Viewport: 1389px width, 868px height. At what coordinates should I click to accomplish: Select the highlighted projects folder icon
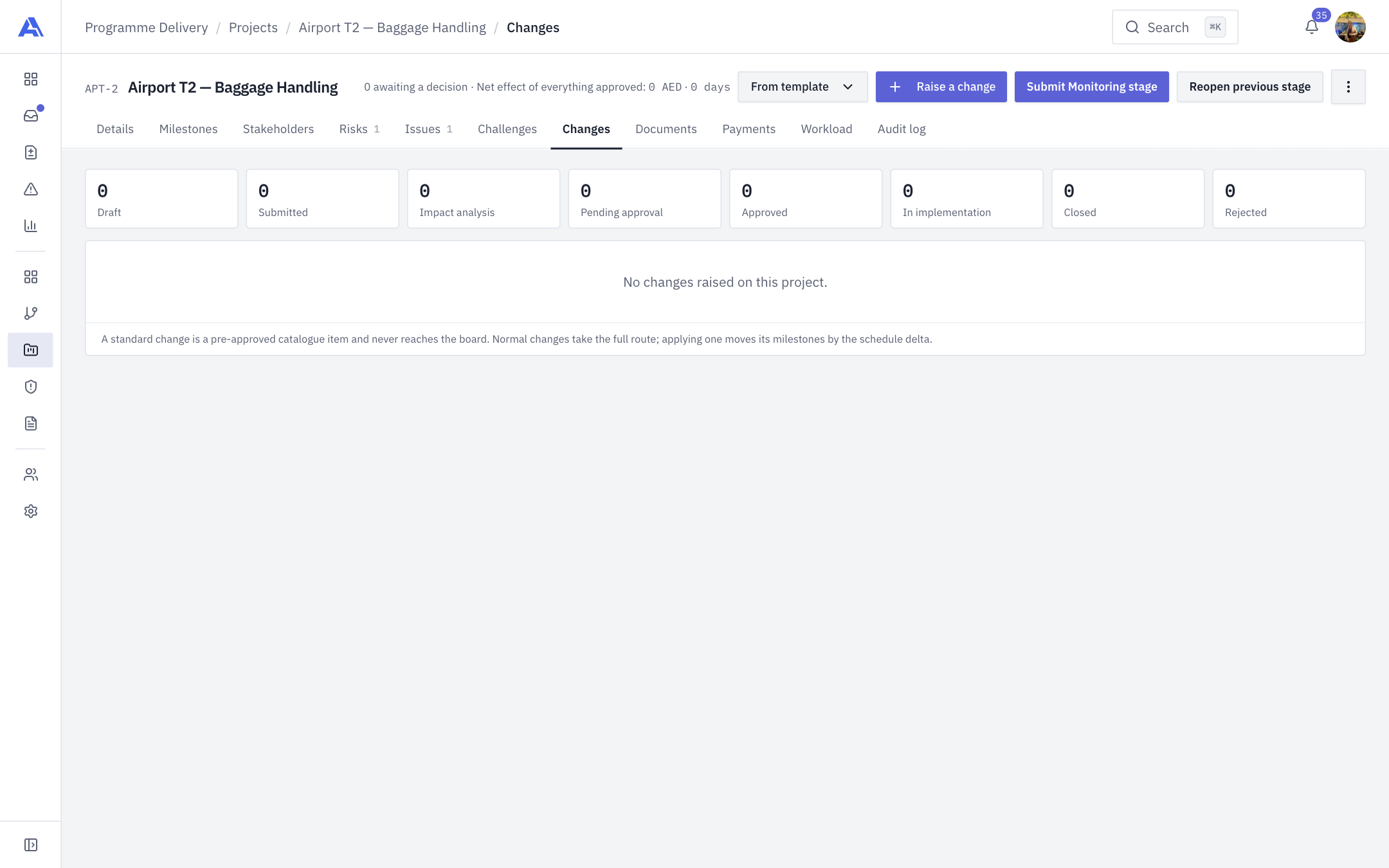click(30, 350)
